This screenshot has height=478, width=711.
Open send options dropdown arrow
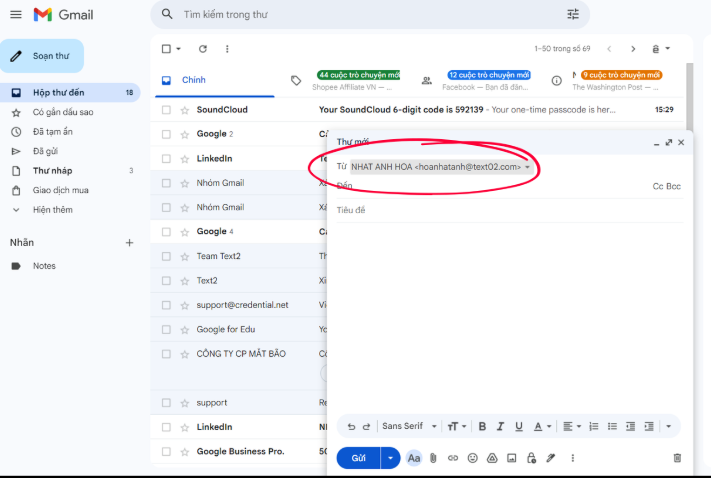pyautogui.click(x=390, y=458)
